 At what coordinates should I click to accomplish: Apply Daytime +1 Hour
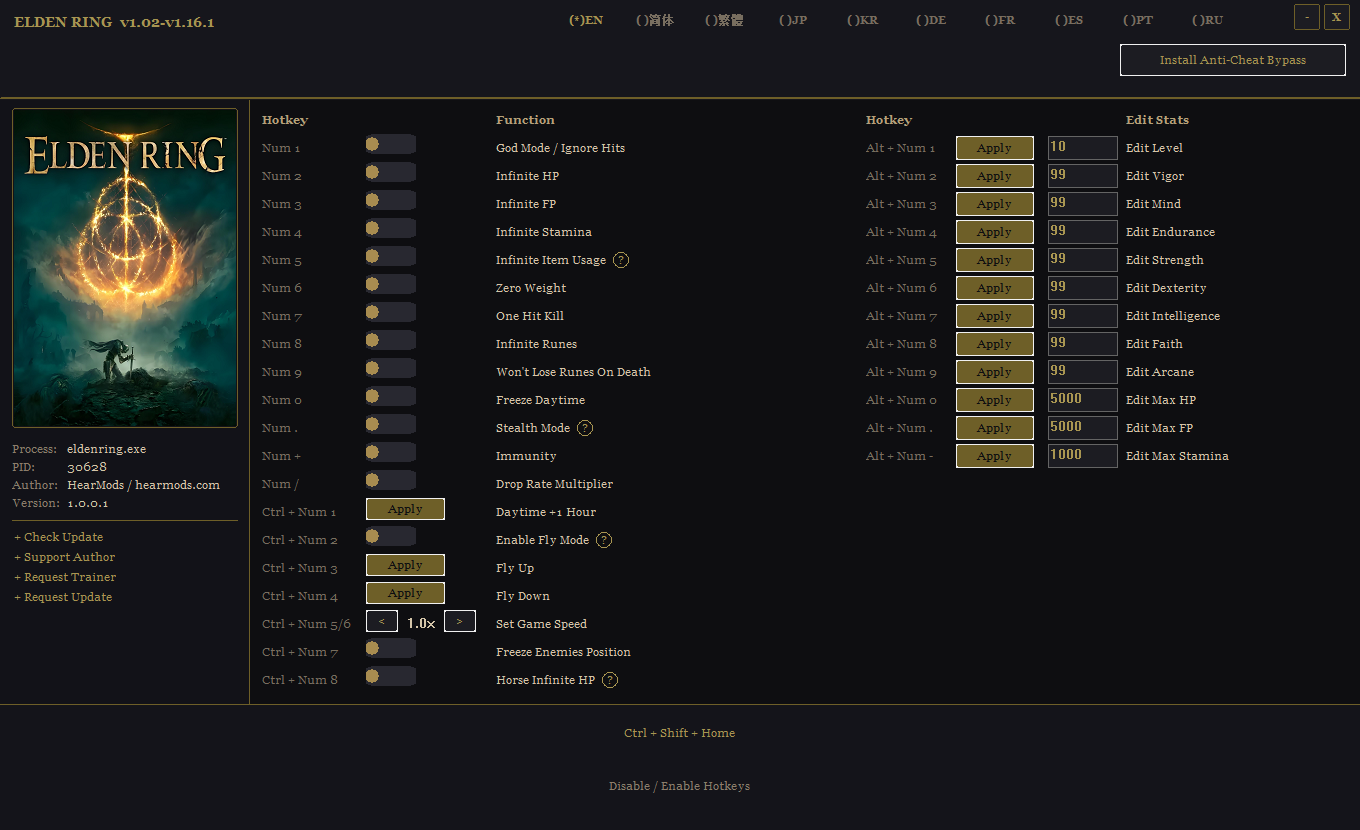pyautogui.click(x=405, y=509)
